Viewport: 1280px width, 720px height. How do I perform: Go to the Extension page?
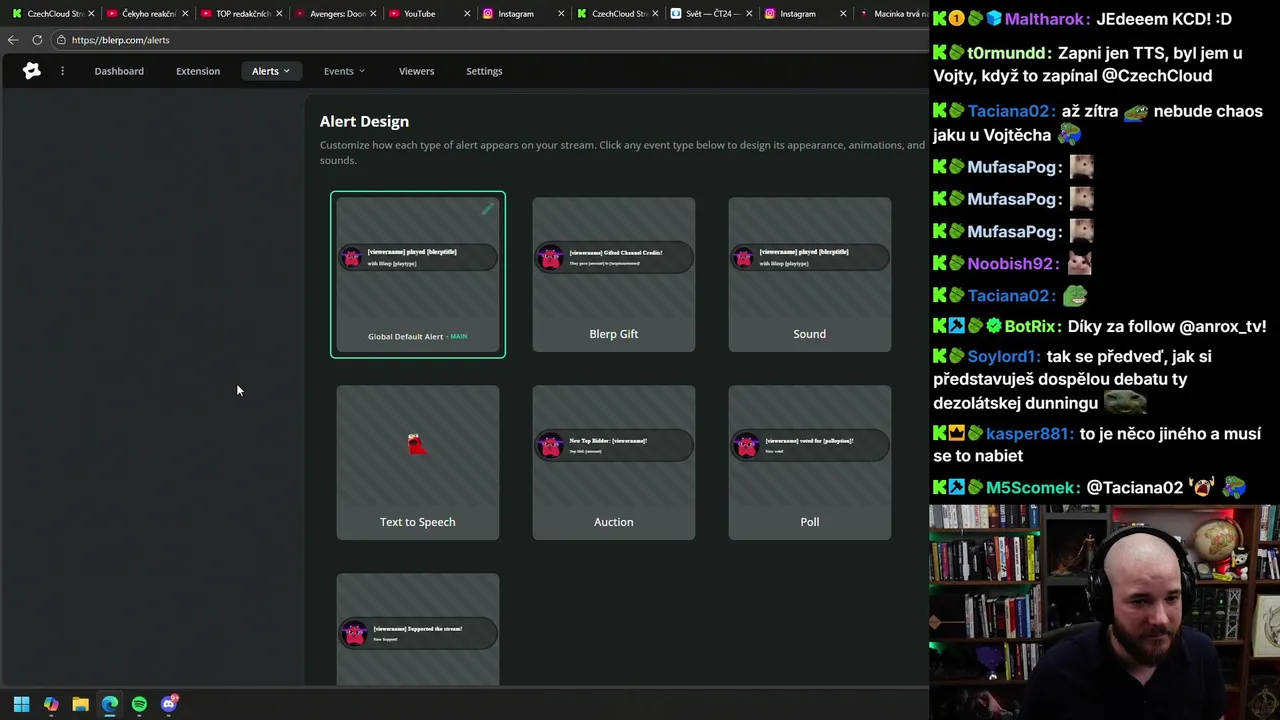198,71
